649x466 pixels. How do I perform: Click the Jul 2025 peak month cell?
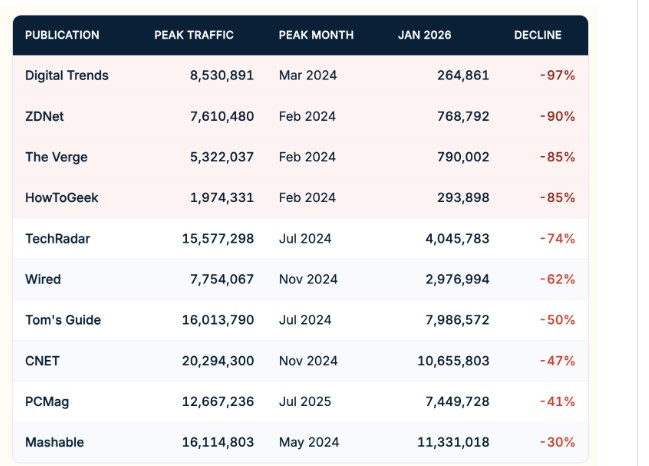pyautogui.click(x=305, y=402)
